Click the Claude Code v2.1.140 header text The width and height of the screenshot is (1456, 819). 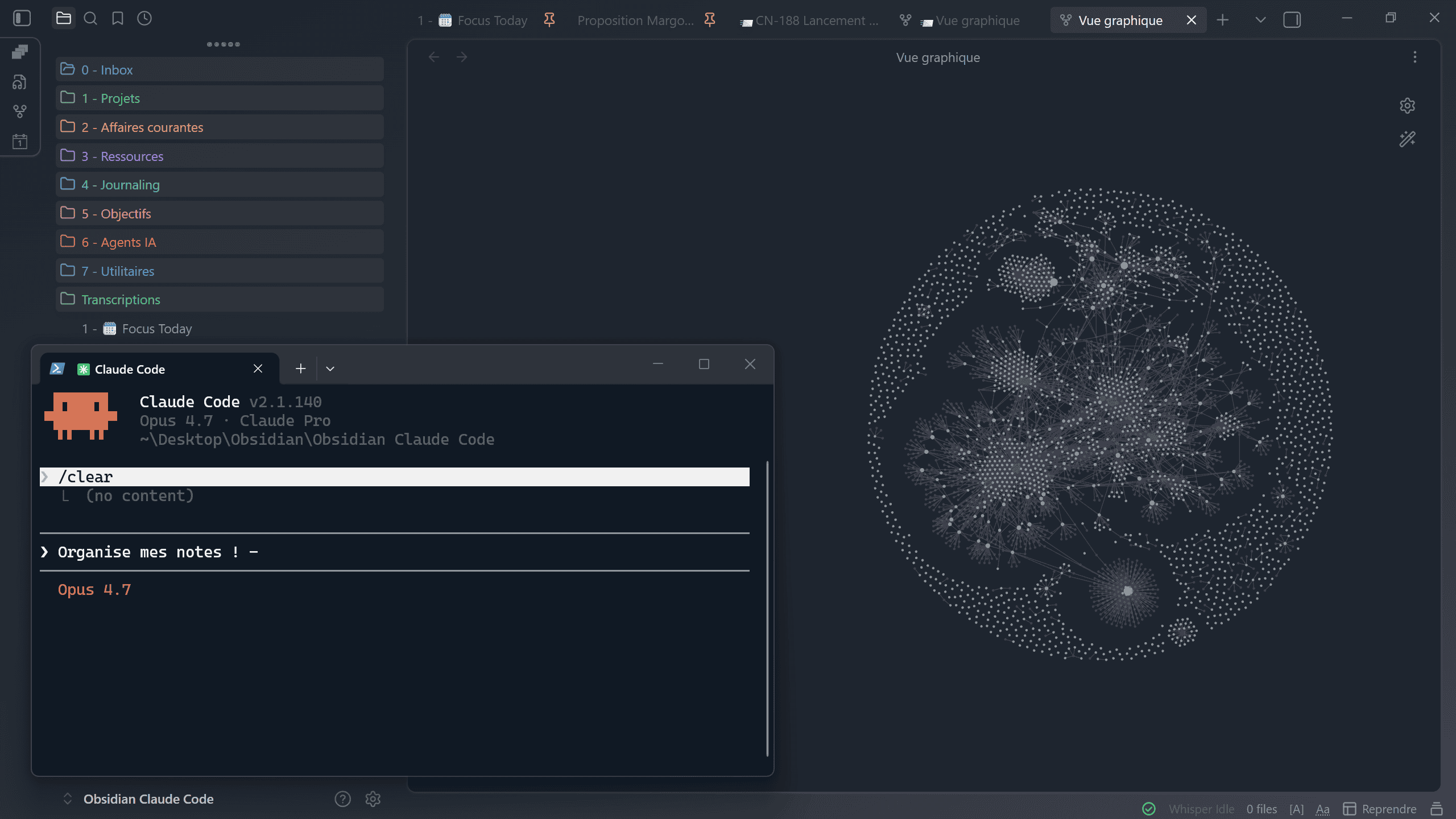click(231, 402)
